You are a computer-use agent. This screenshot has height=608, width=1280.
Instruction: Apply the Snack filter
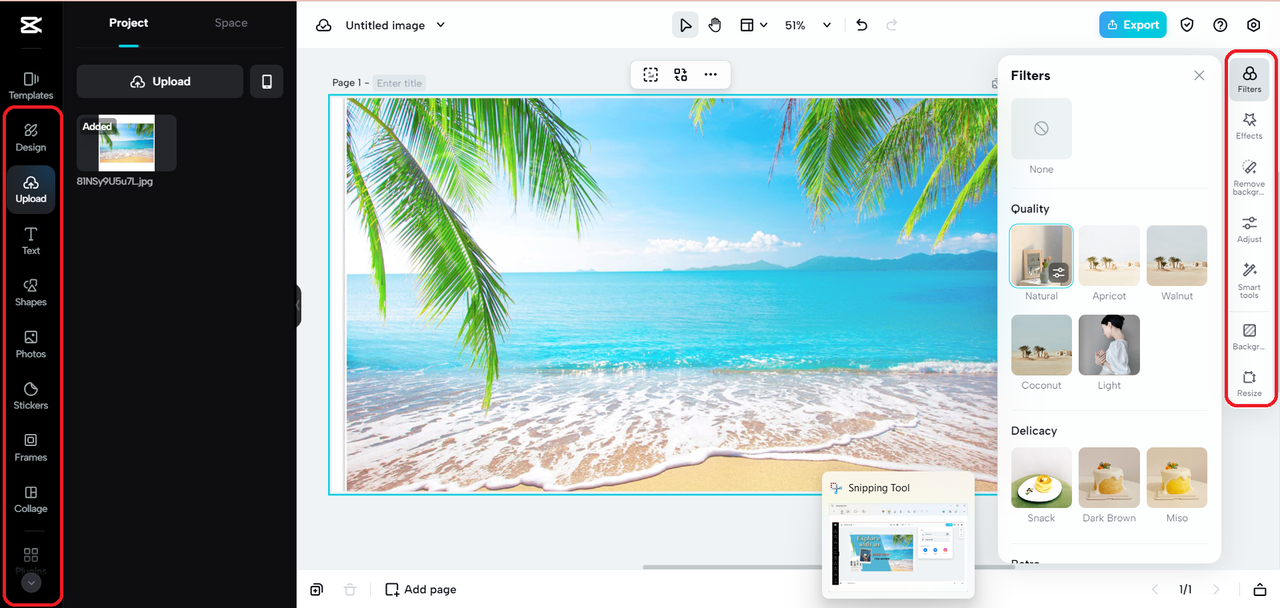[x=1041, y=478]
